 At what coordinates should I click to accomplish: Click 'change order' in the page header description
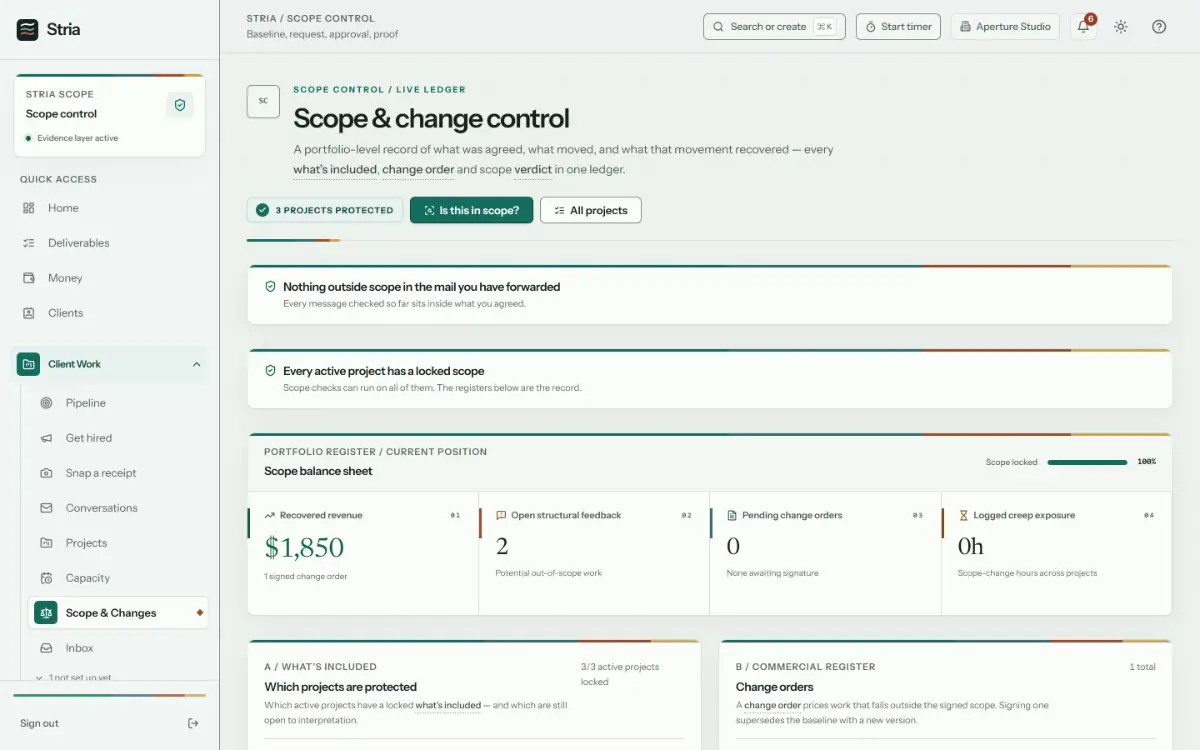coord(418,170)
